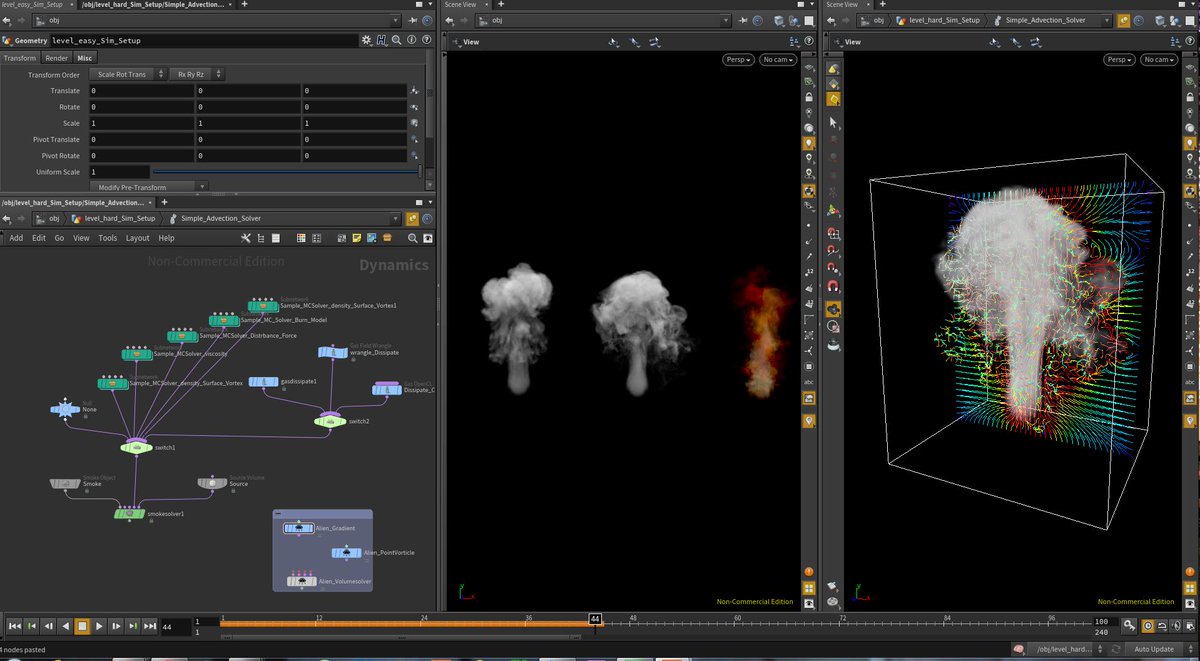This screenshot has height=661, width=1200.
Task: Open the gear settings menu in parameter pane
Action: (x=367, y=40)
